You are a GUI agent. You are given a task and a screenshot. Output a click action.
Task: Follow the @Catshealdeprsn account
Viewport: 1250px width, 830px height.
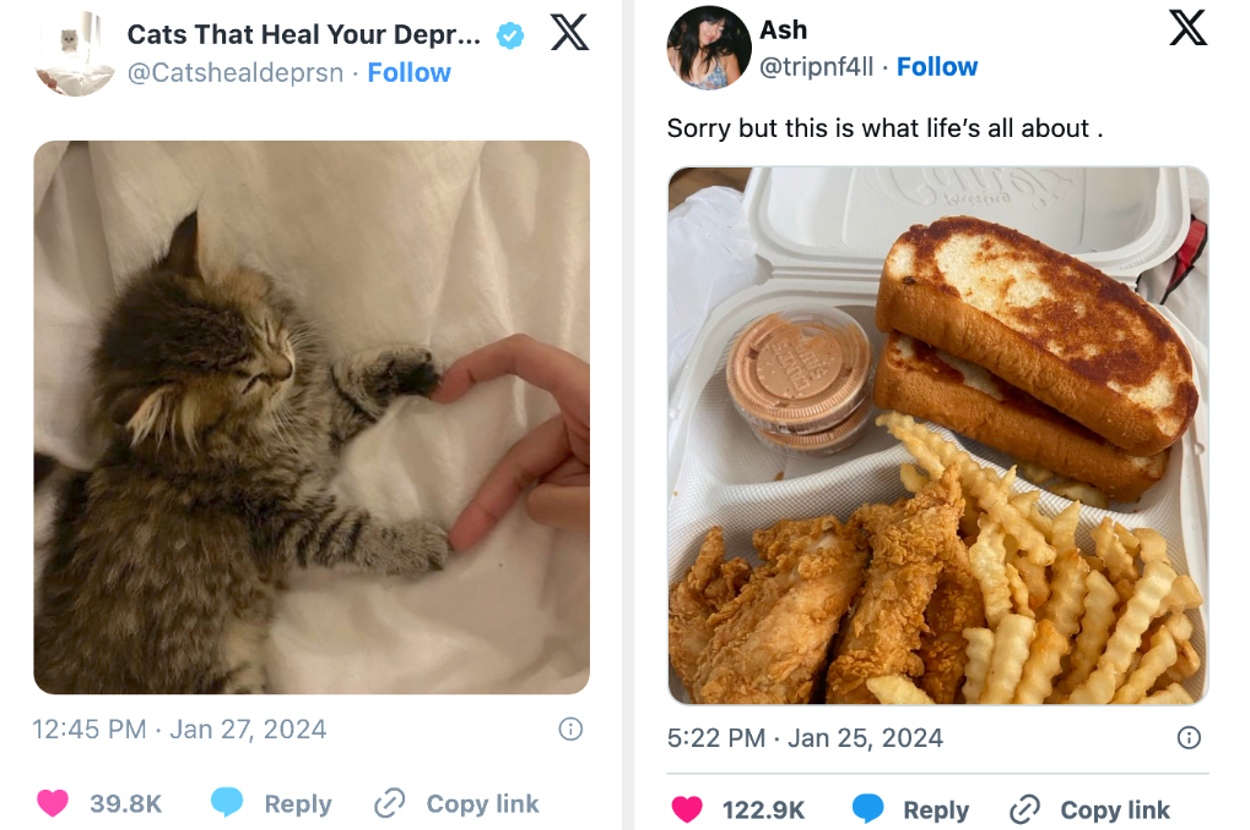409,73
